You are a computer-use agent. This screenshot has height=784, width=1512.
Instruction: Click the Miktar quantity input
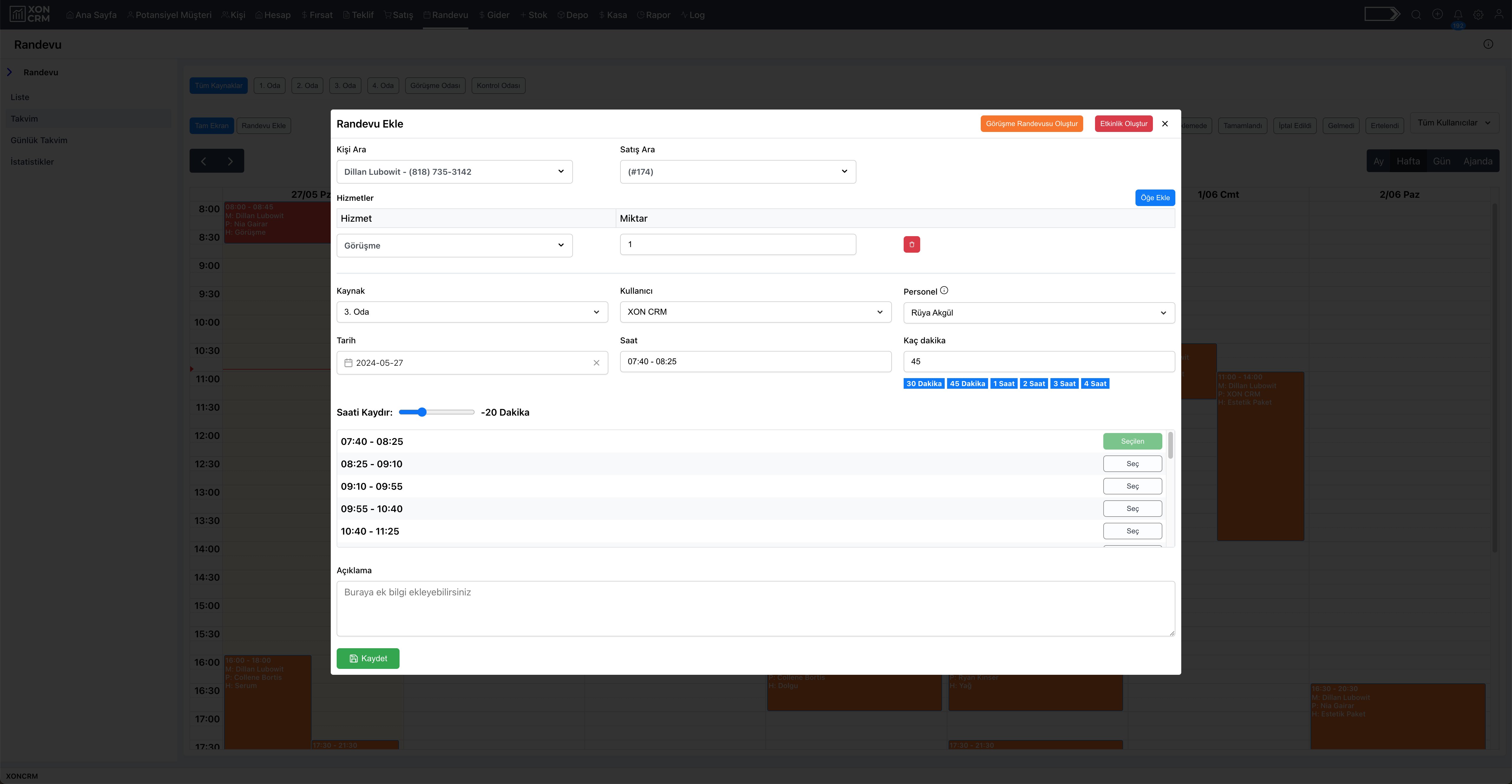click(738, 244)
